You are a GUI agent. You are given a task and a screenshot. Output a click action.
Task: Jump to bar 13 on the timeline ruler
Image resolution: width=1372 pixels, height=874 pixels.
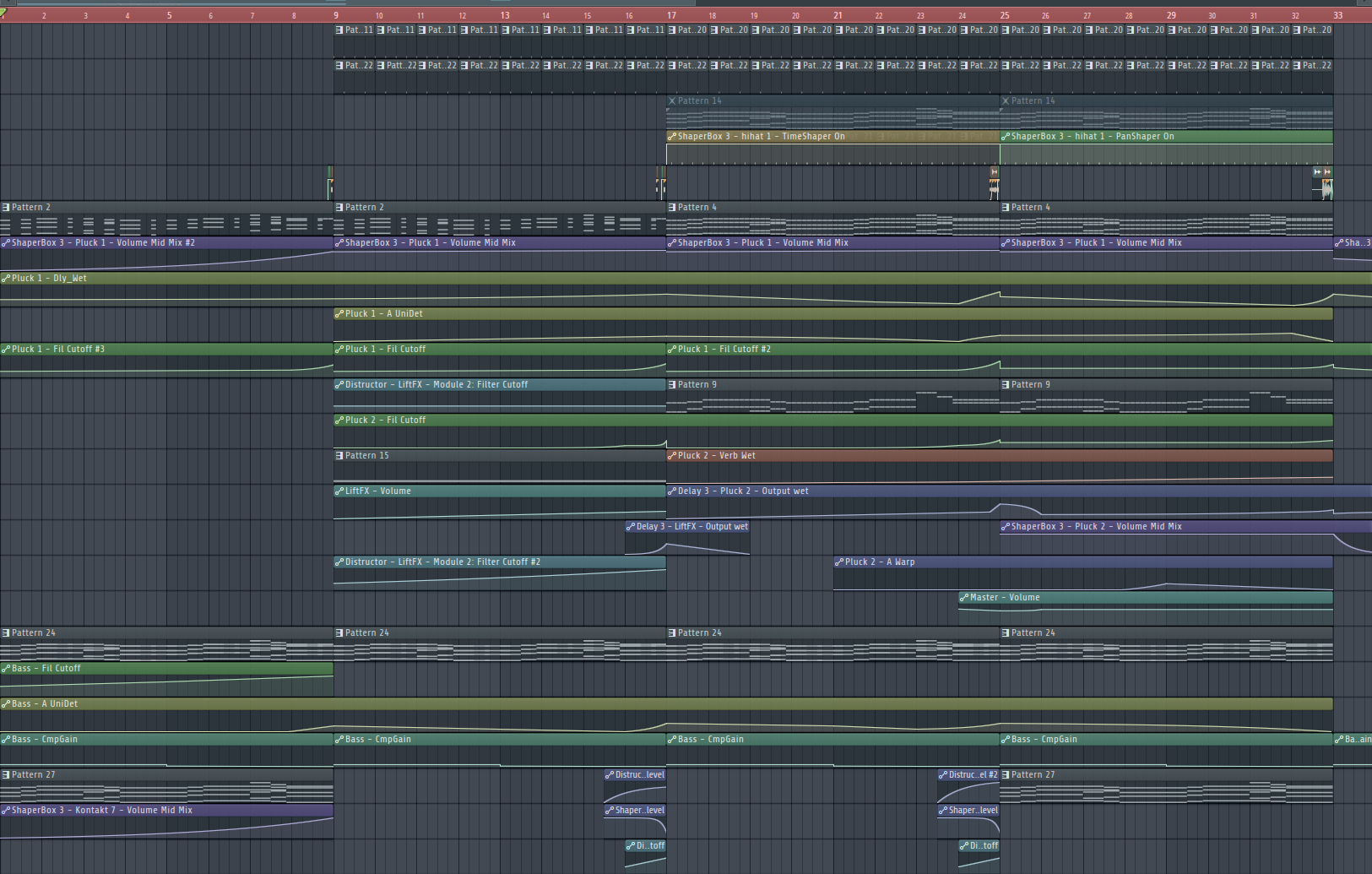coord(504,15)
